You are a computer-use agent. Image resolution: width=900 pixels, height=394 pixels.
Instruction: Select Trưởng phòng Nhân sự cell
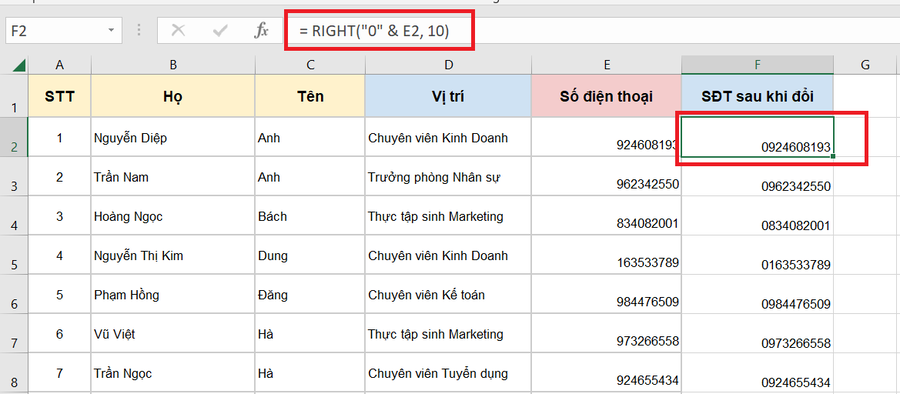448,177
